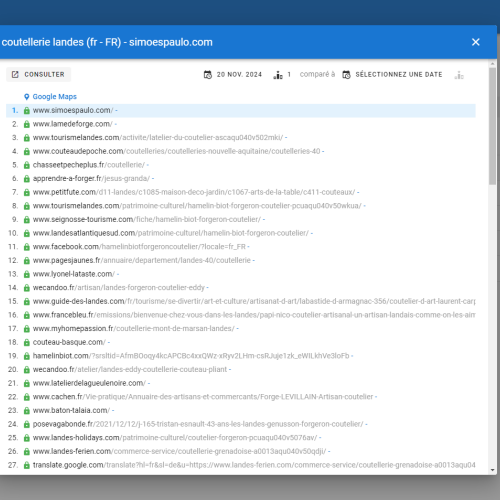Open www.landes-holidays.com result
500x500 pixels.
[175, 438]
